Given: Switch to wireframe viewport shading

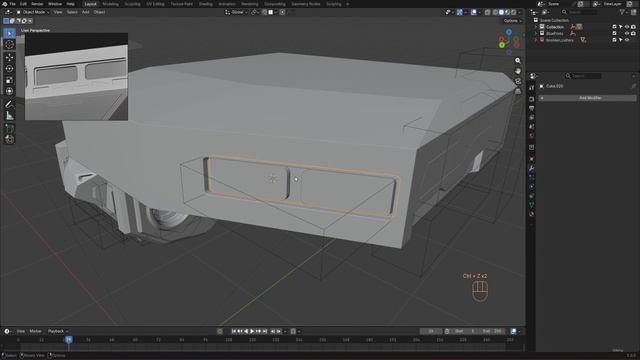Looking at the screenshot, I should click(x=495, y=12).
